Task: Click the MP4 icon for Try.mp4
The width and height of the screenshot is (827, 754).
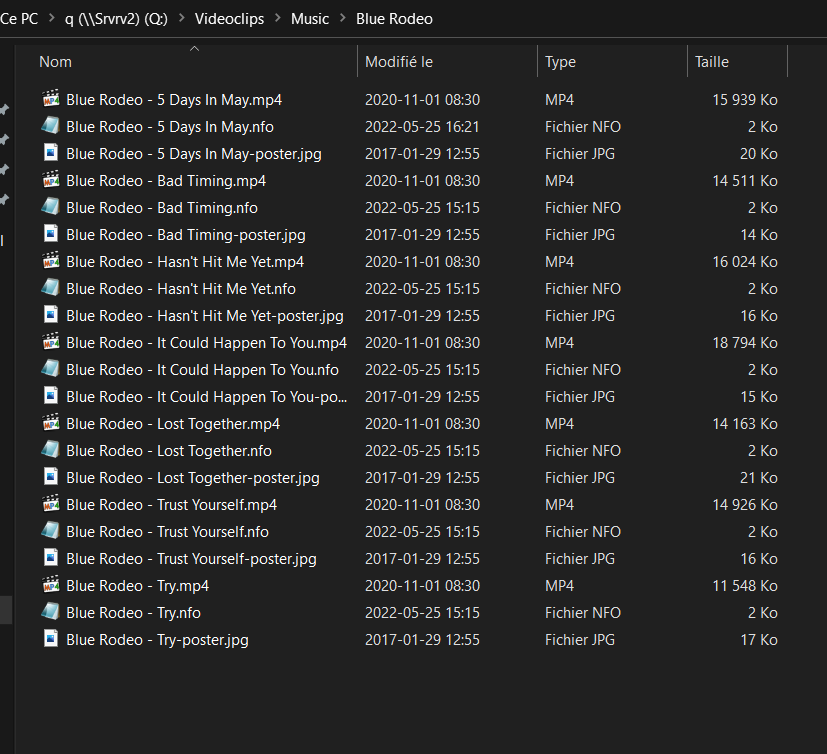Action: click(50, 585)
